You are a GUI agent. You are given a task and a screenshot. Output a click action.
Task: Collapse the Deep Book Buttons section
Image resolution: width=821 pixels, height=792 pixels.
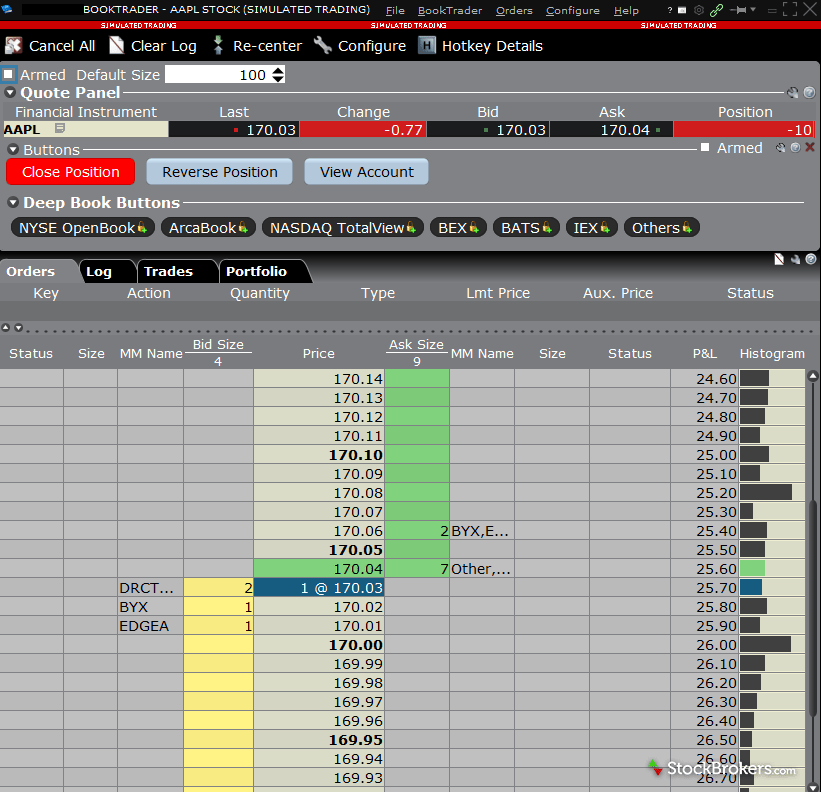coord(11,202)
